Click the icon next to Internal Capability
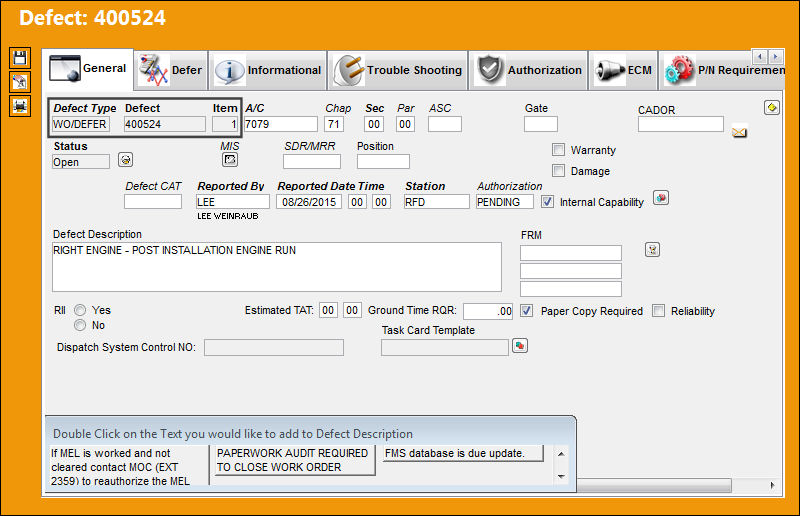 point(661,198)
